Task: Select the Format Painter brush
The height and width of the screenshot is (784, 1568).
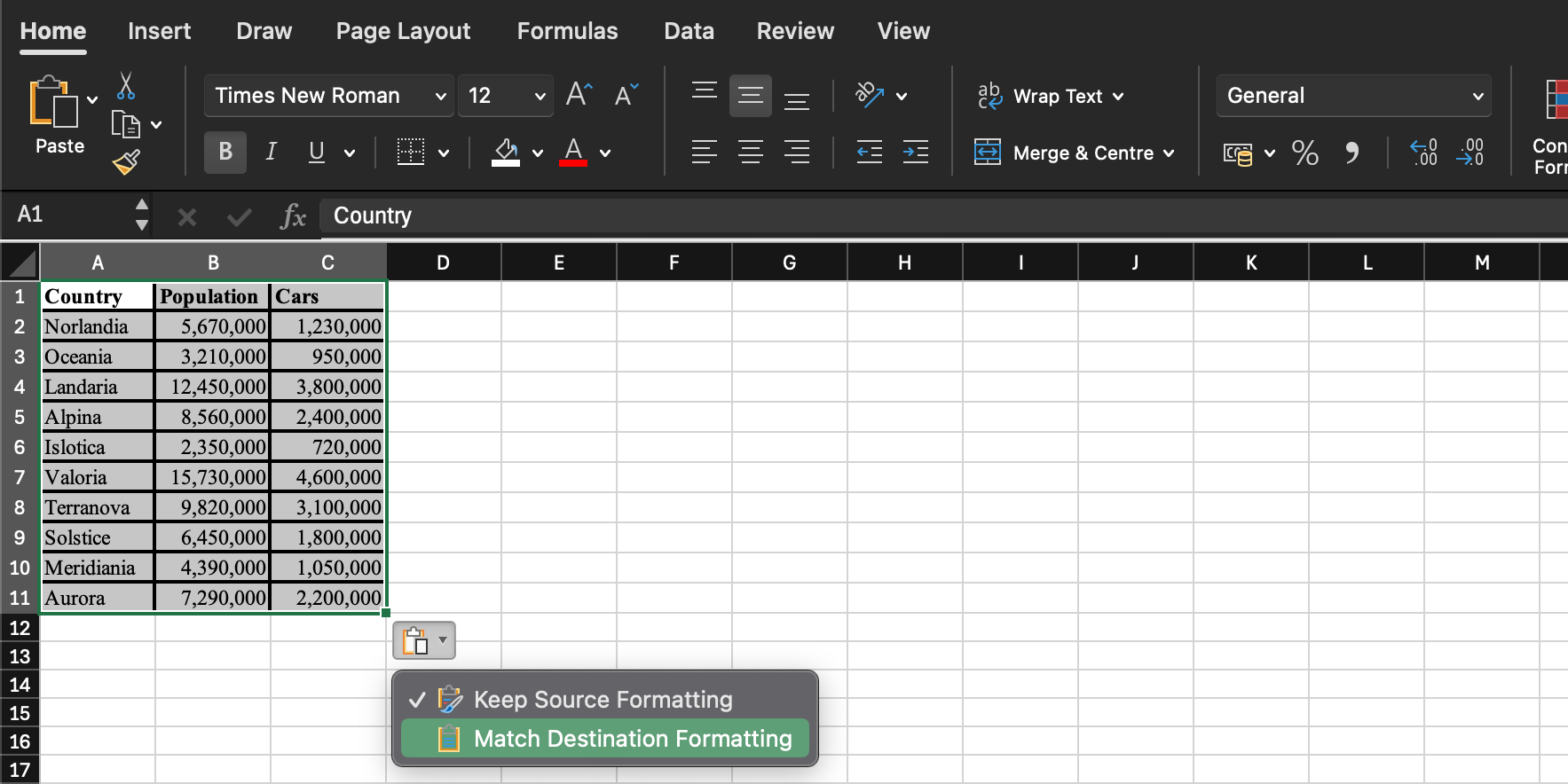Action: pos(126,162)
